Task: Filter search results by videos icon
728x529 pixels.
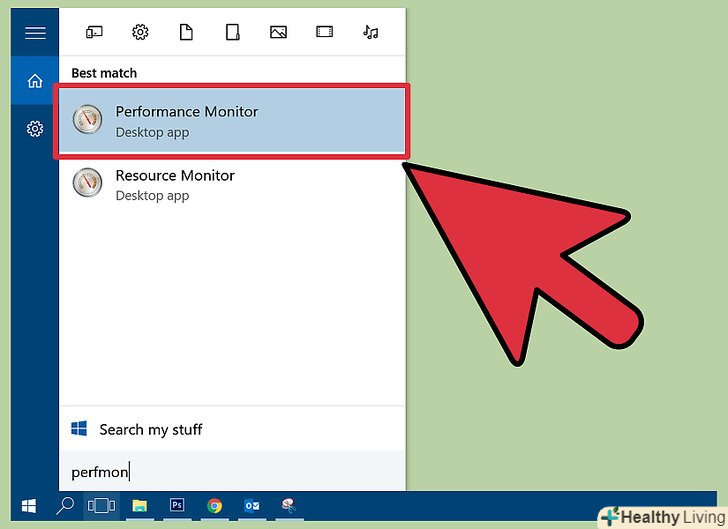Action: pos(325,32)
